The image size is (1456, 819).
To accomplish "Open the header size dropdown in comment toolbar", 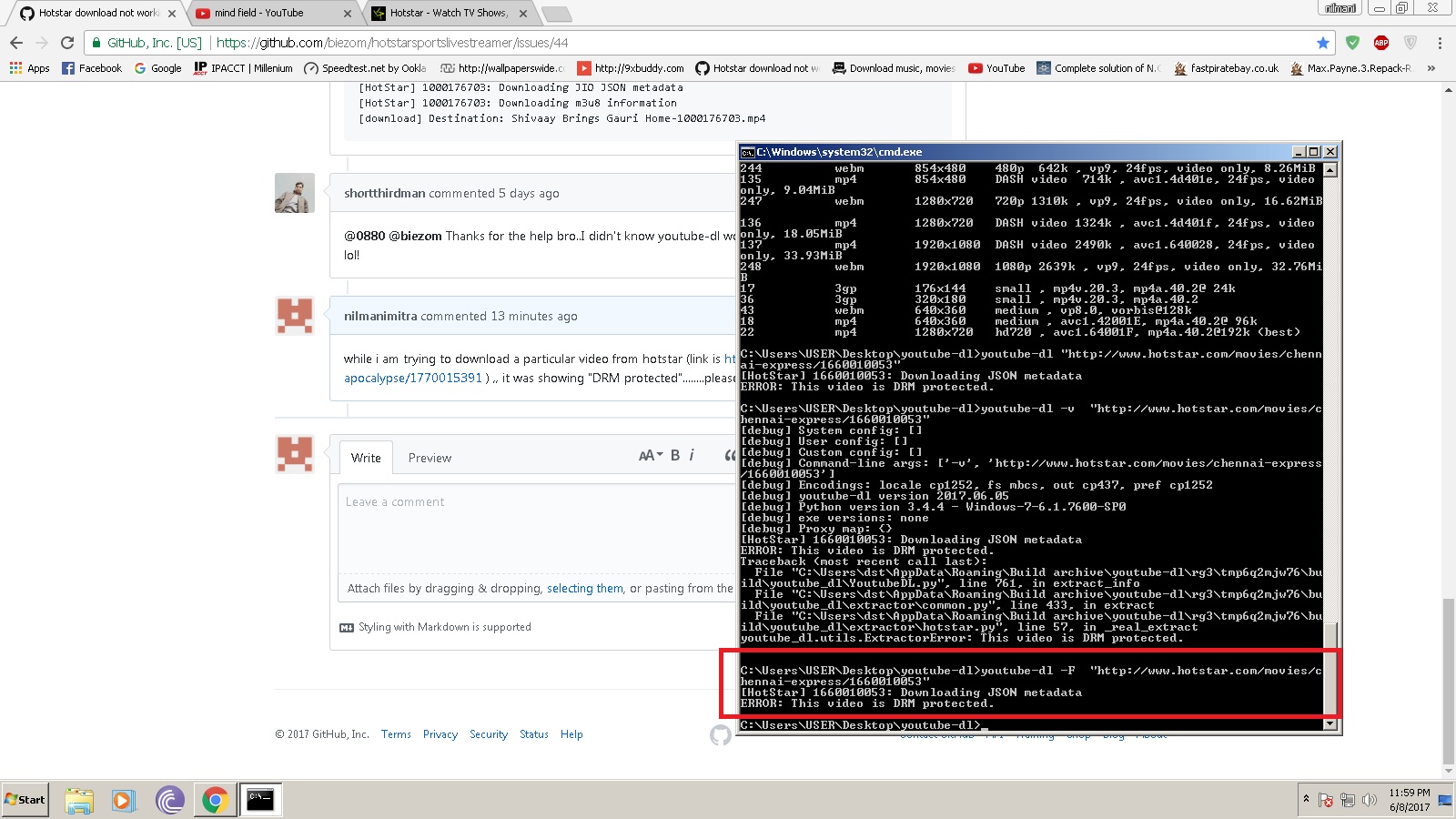I will [651, 455].
